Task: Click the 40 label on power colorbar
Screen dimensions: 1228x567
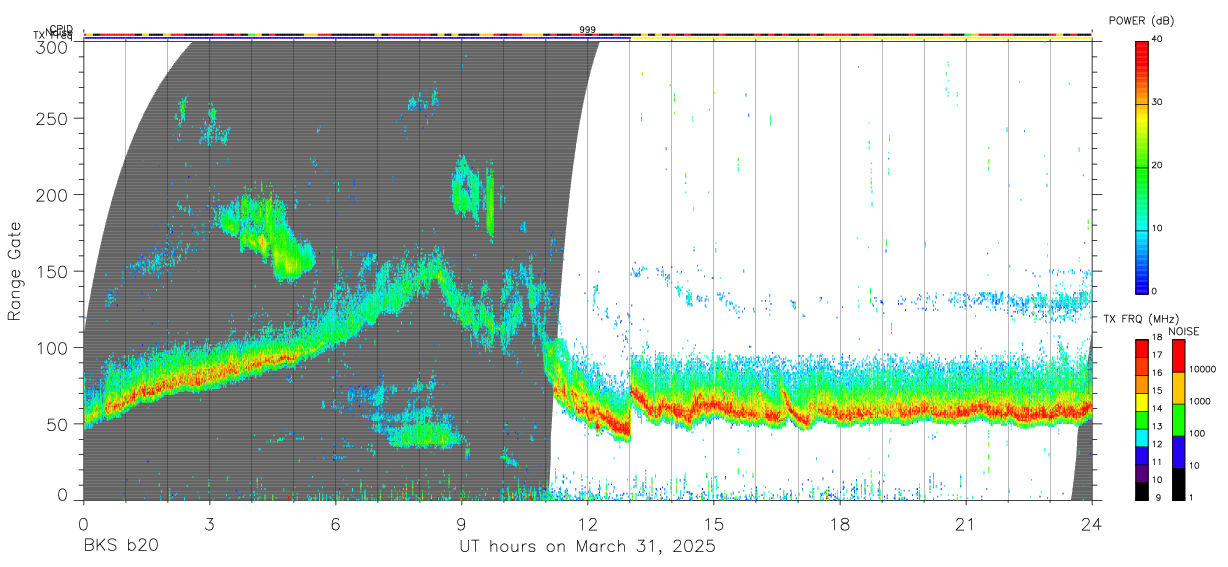Action: [1157, 39]
